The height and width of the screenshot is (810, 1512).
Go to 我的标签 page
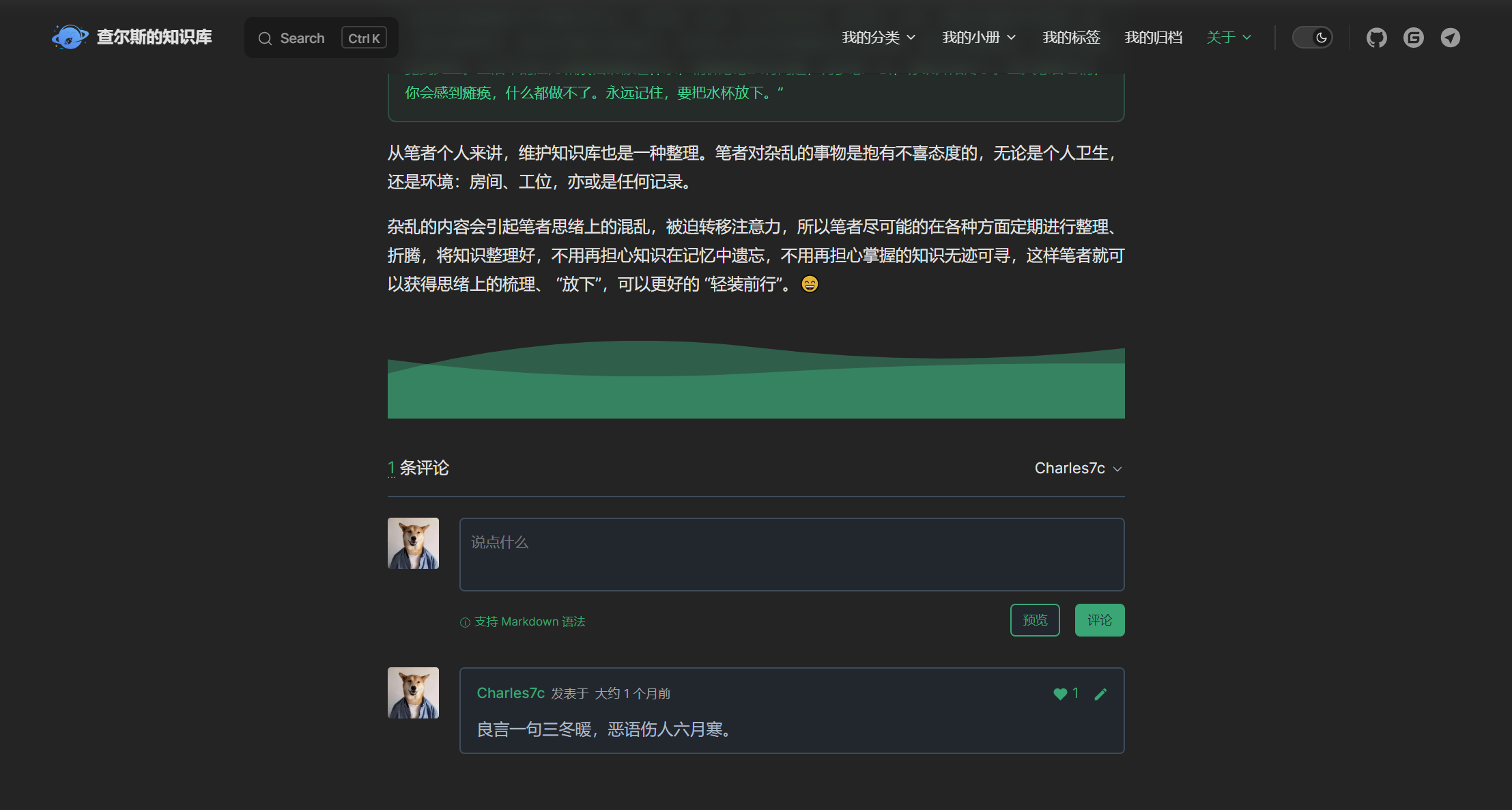[1071, 38]
